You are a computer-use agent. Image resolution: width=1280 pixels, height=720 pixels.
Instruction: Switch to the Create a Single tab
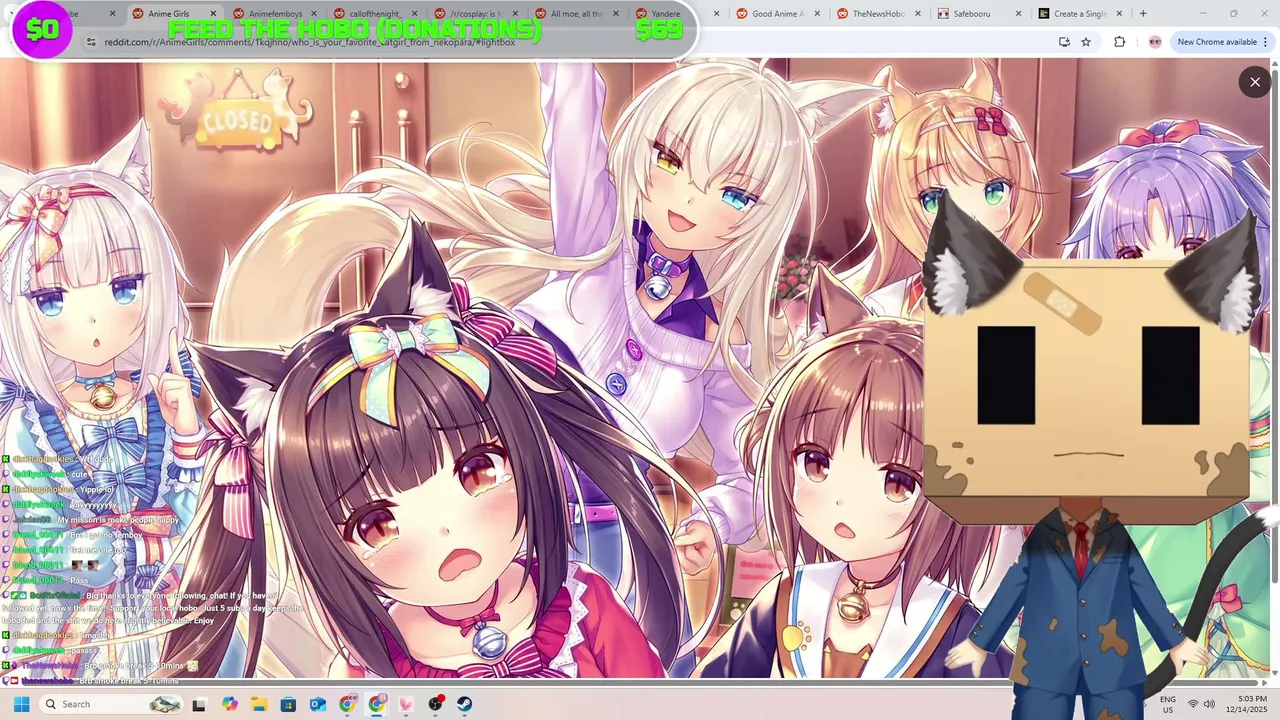click(1079, 14)
